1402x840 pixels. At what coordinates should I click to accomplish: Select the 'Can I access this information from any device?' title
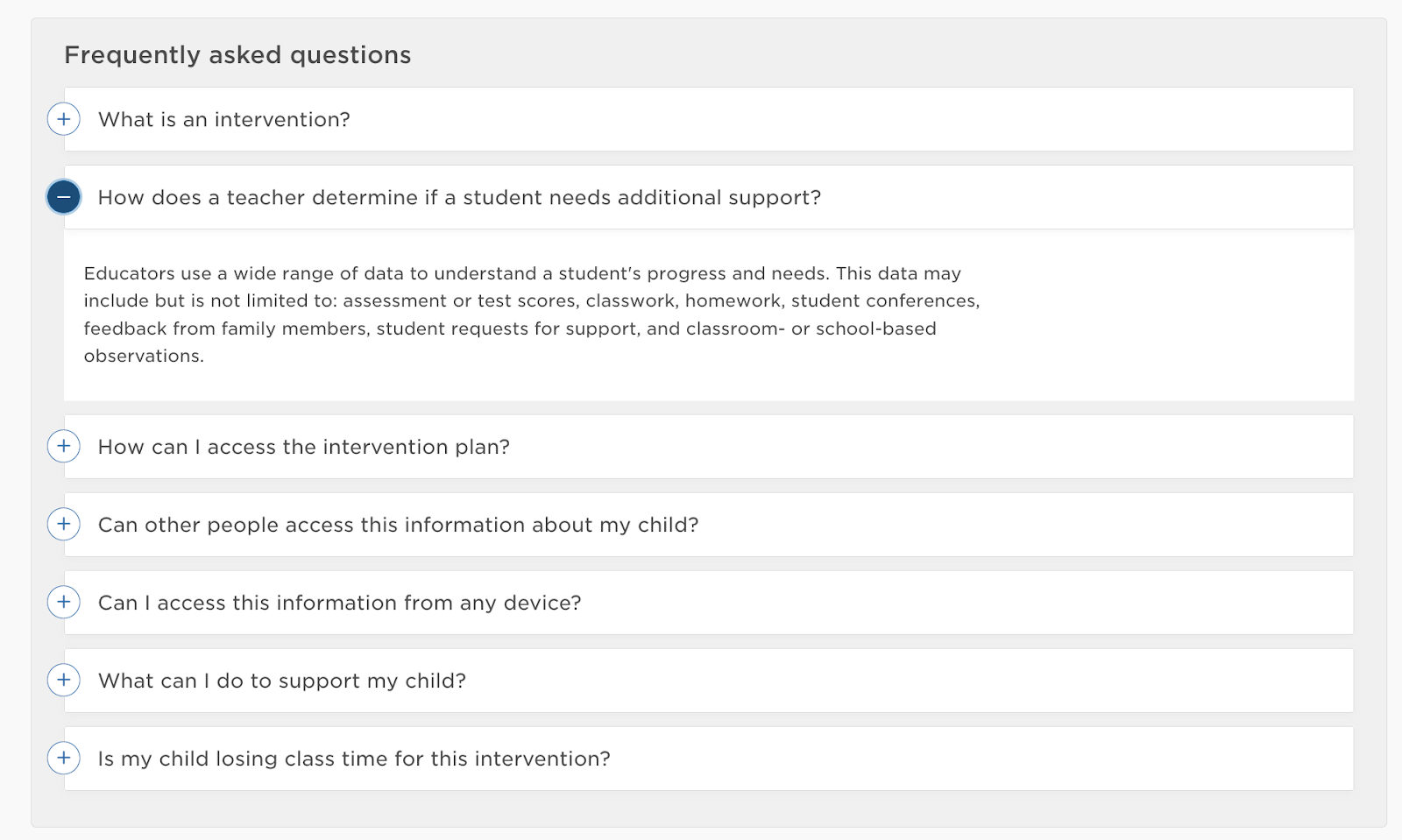tap(339, 603)
